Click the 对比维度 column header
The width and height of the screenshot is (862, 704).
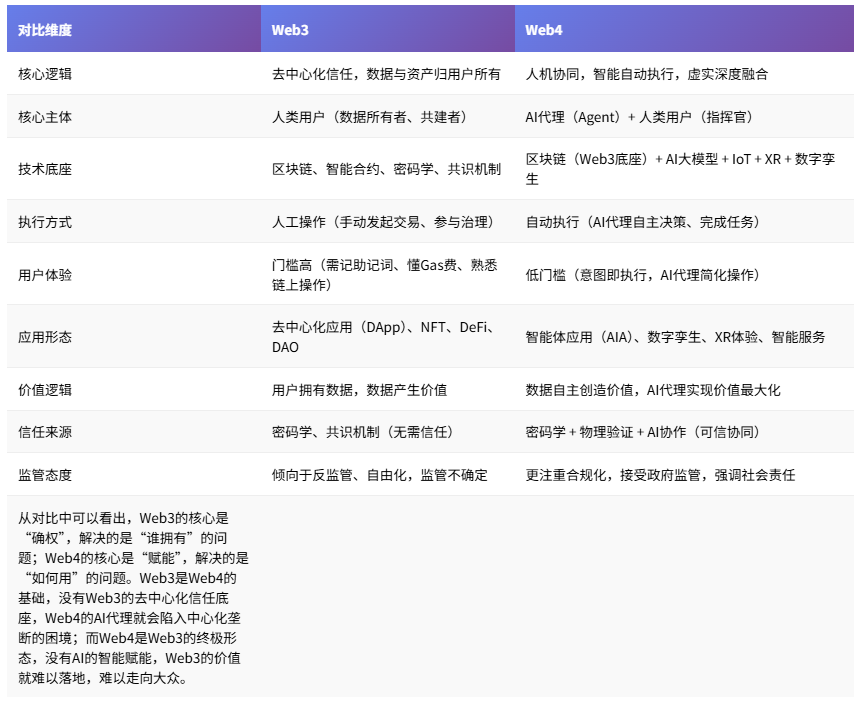coord(45,30)
